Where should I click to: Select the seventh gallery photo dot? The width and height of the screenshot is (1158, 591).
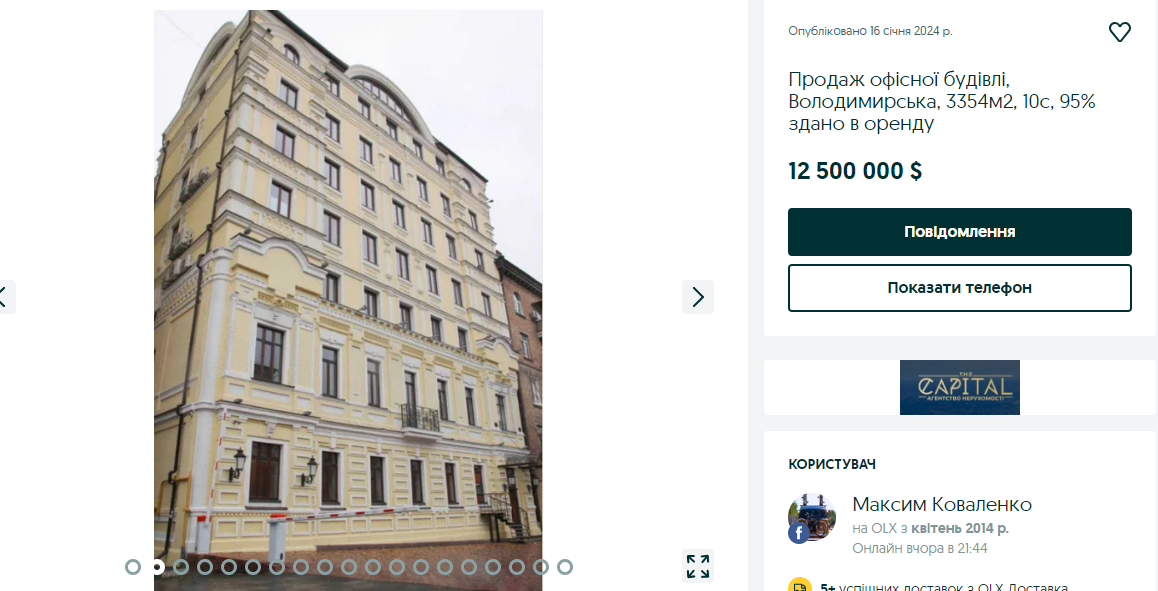pyautogui.click(x=277, y=567)
